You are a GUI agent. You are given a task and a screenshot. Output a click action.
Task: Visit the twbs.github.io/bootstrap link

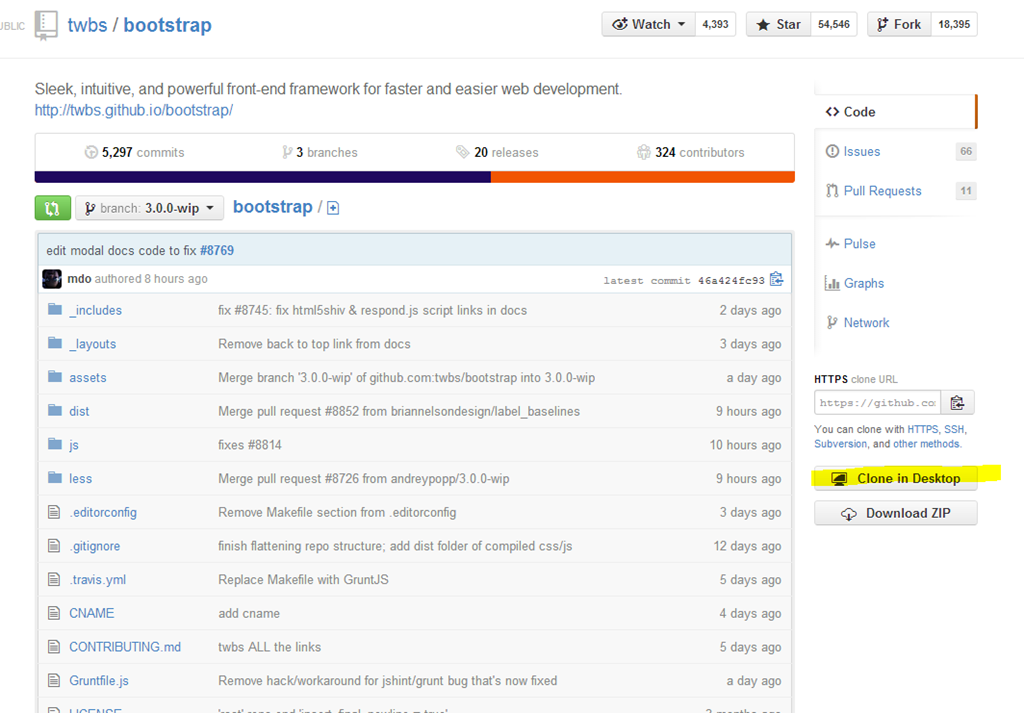(x=134, y=110)
